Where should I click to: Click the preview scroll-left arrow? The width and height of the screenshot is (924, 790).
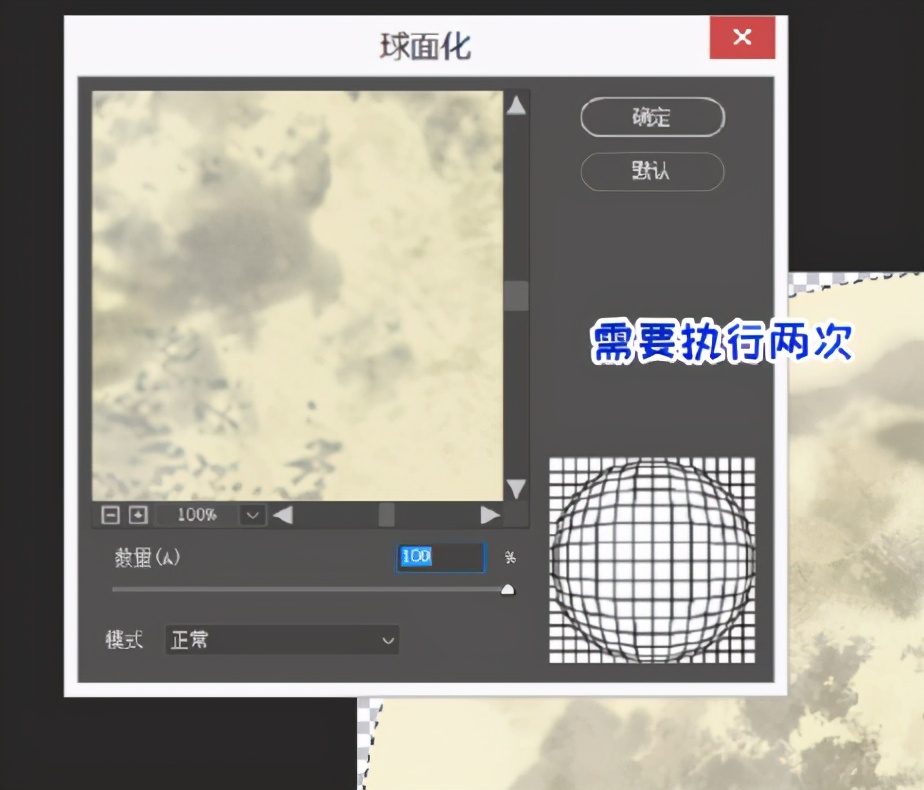283,515
